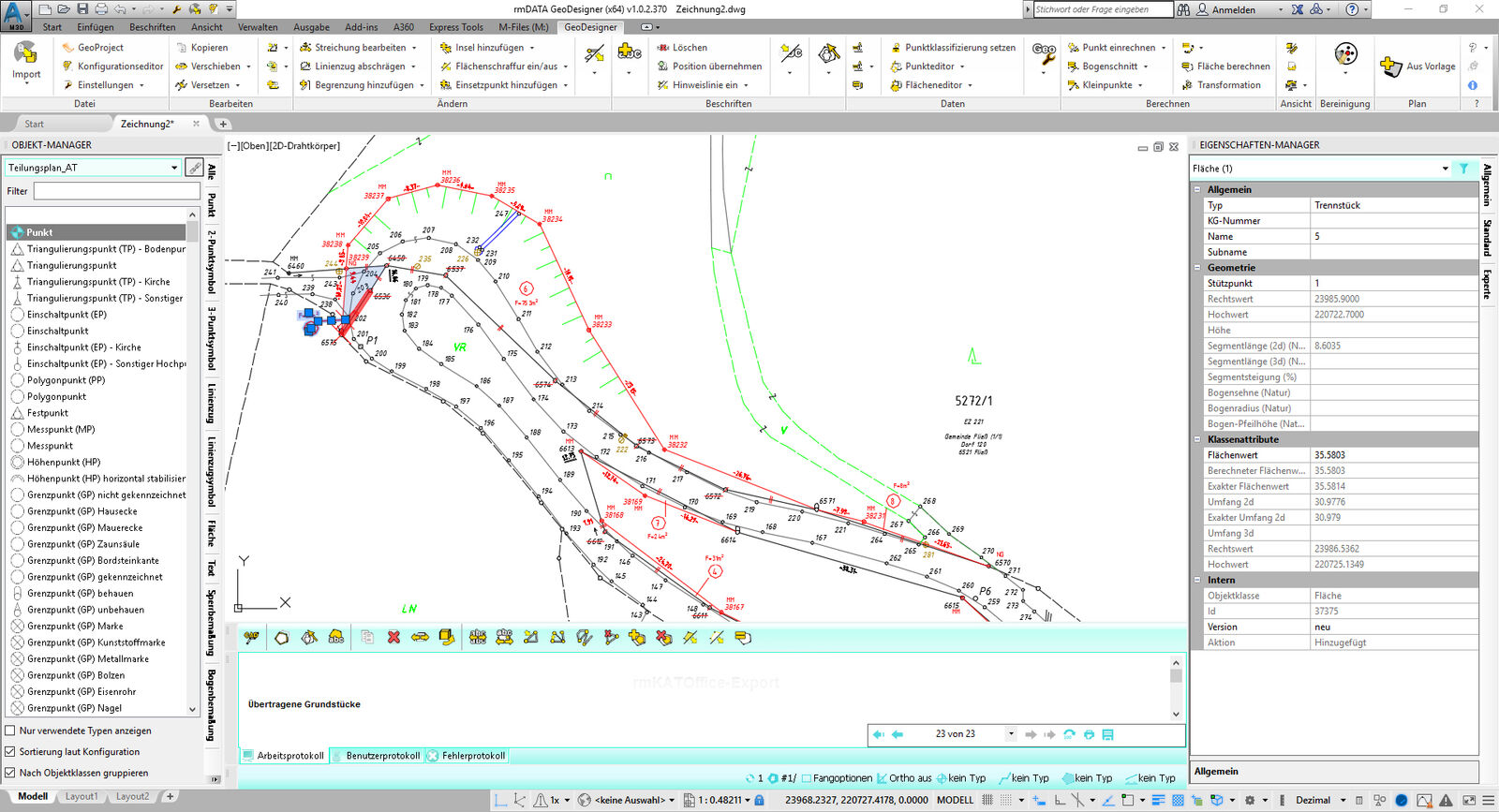1499x812 pixels.
Task: Uncheck Sortierung laut Konfiguration
Action: coord(10,752)
